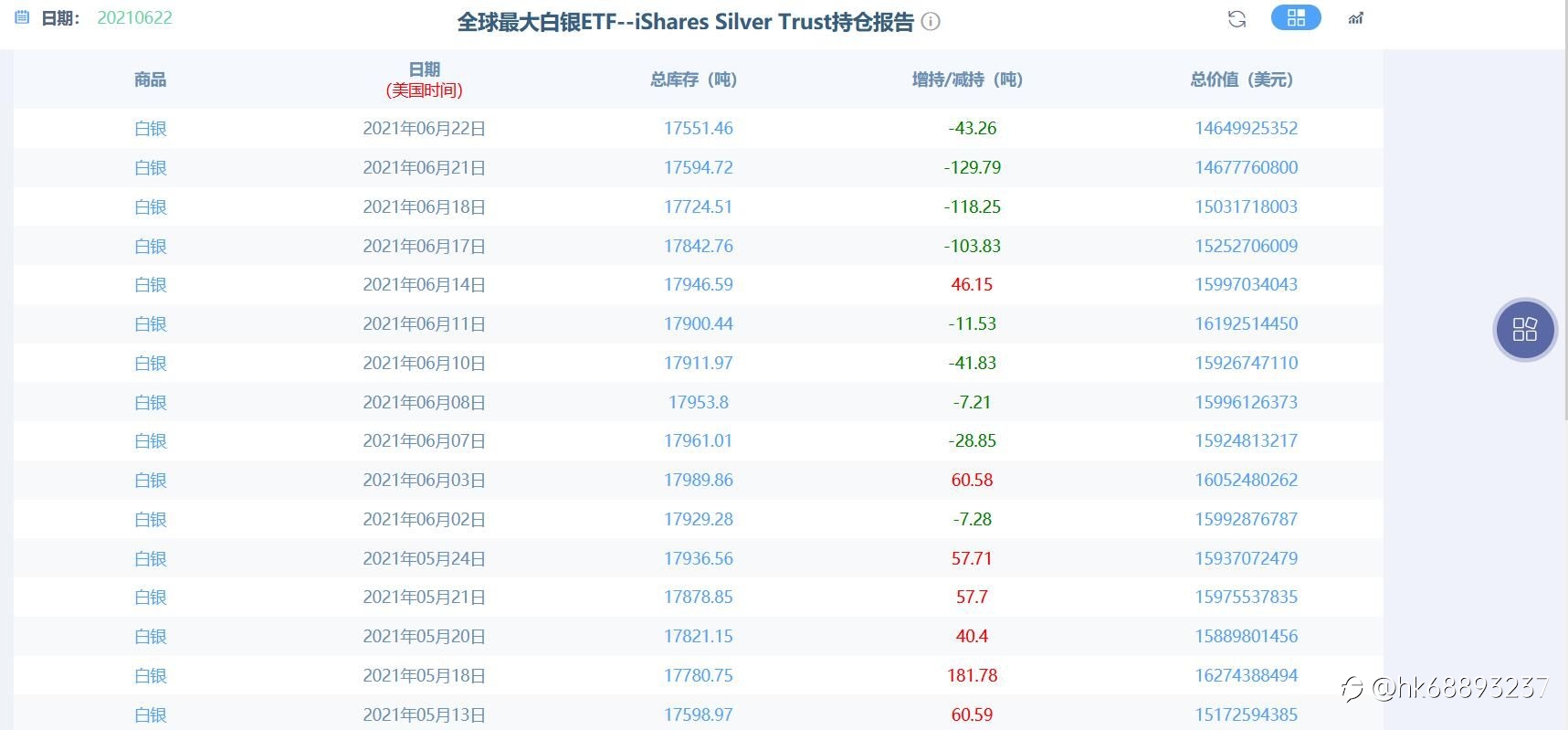
Task: Select total value 15926747110
Action: pos(1247,363)
